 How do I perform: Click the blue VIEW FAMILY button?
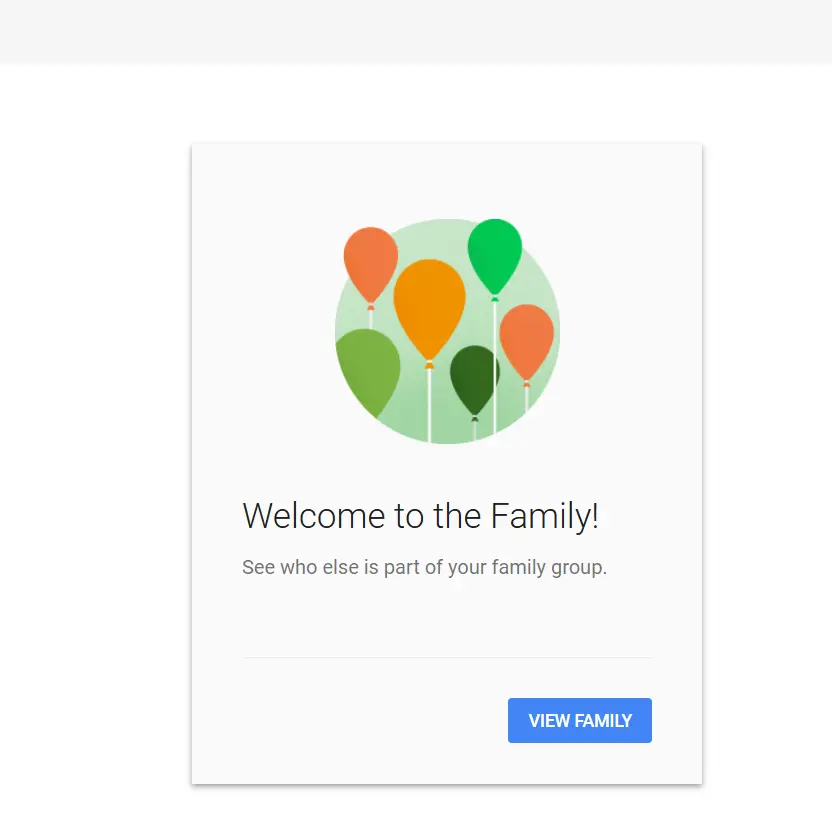[x=579, y=720]
